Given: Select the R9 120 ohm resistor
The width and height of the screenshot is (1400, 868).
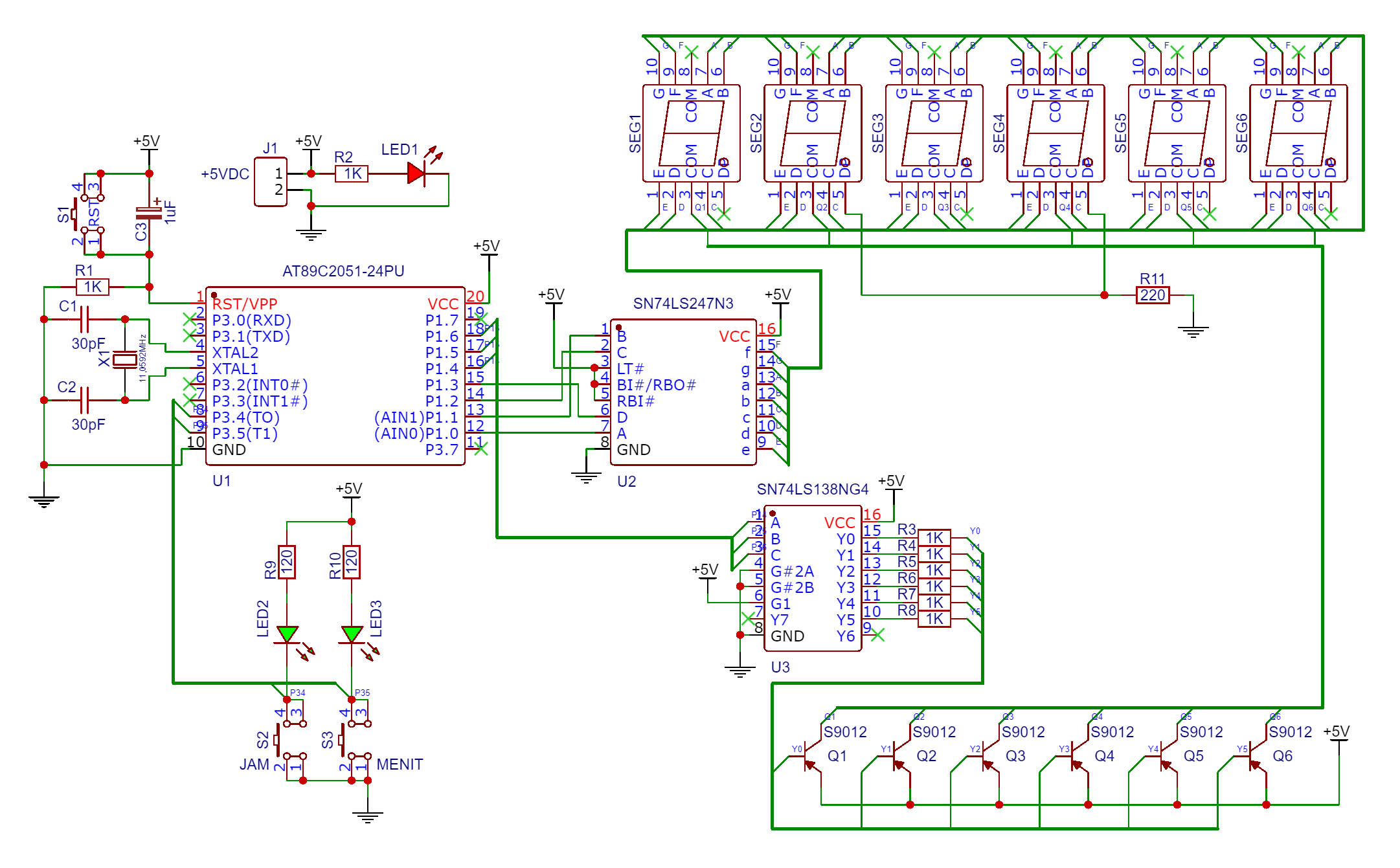Looking at the screenshot, I should 287,562.
